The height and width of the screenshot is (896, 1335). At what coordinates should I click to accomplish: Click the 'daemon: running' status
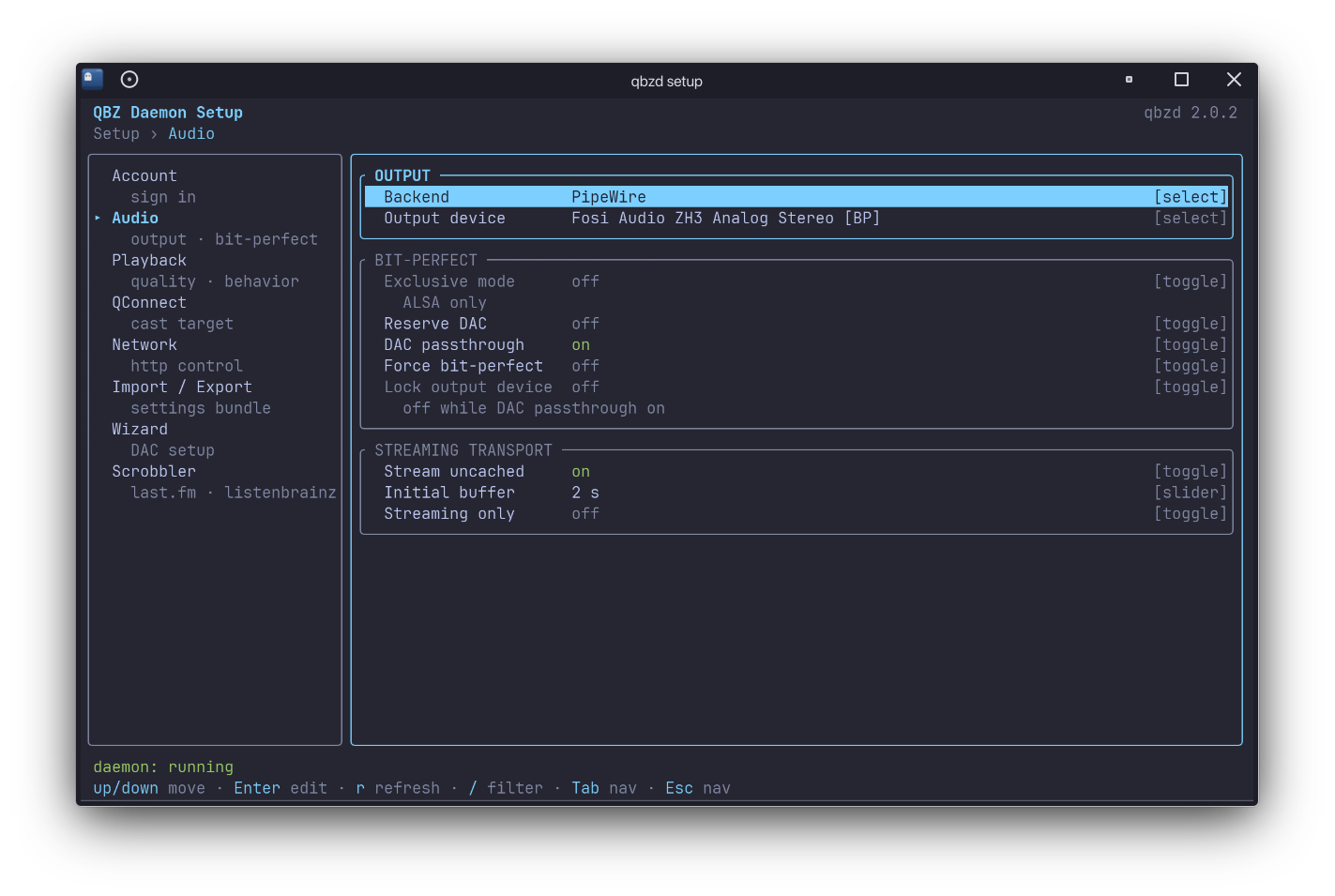click(163, 767)
